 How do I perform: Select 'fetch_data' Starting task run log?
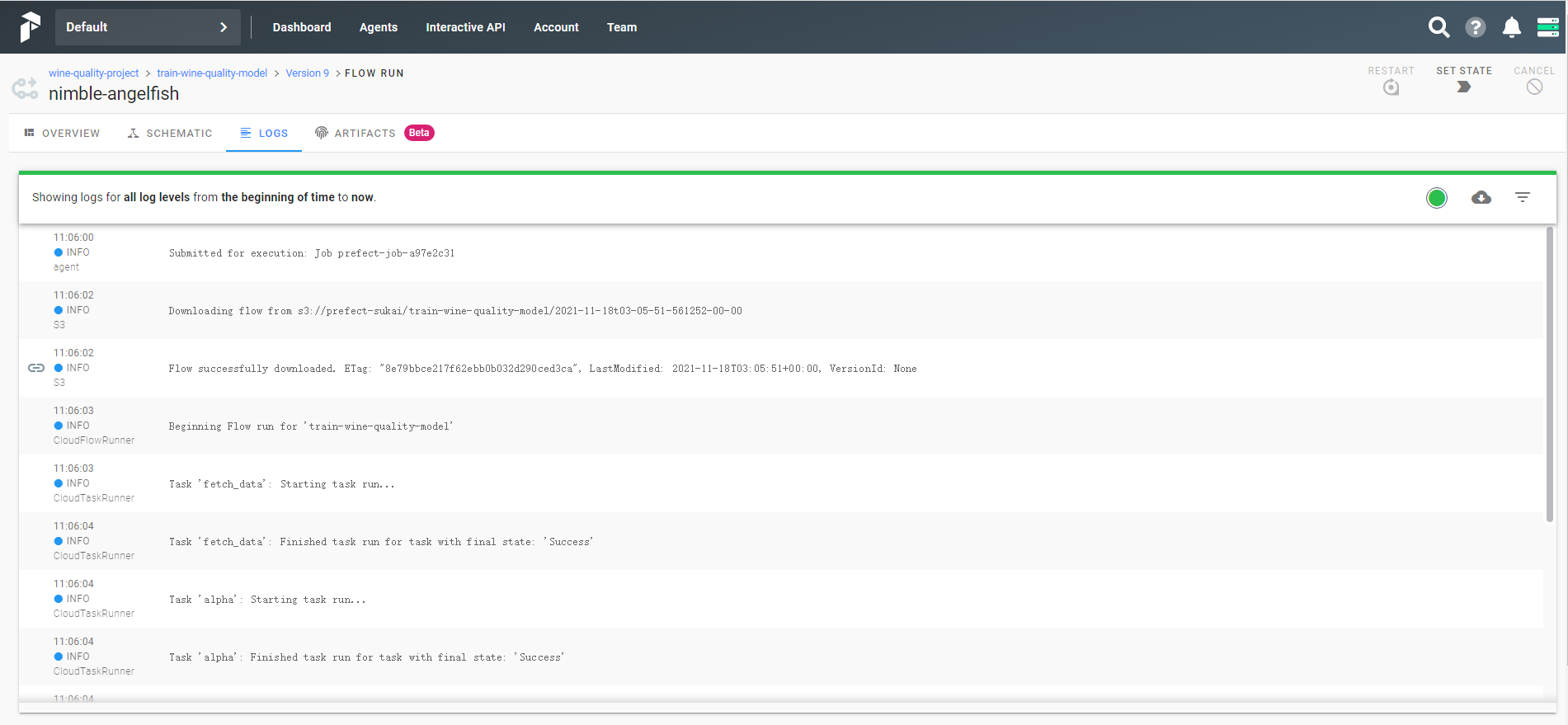point(282,484)
